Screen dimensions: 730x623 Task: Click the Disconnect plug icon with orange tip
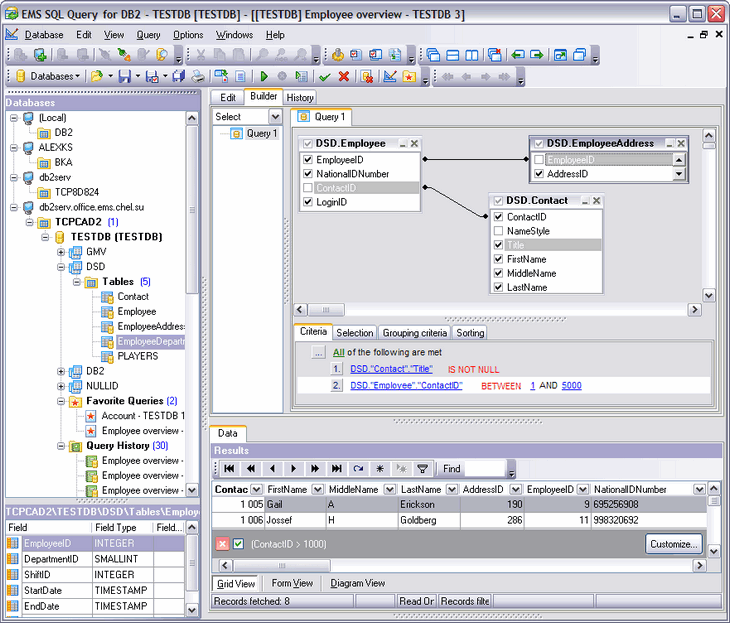point(123,55)
